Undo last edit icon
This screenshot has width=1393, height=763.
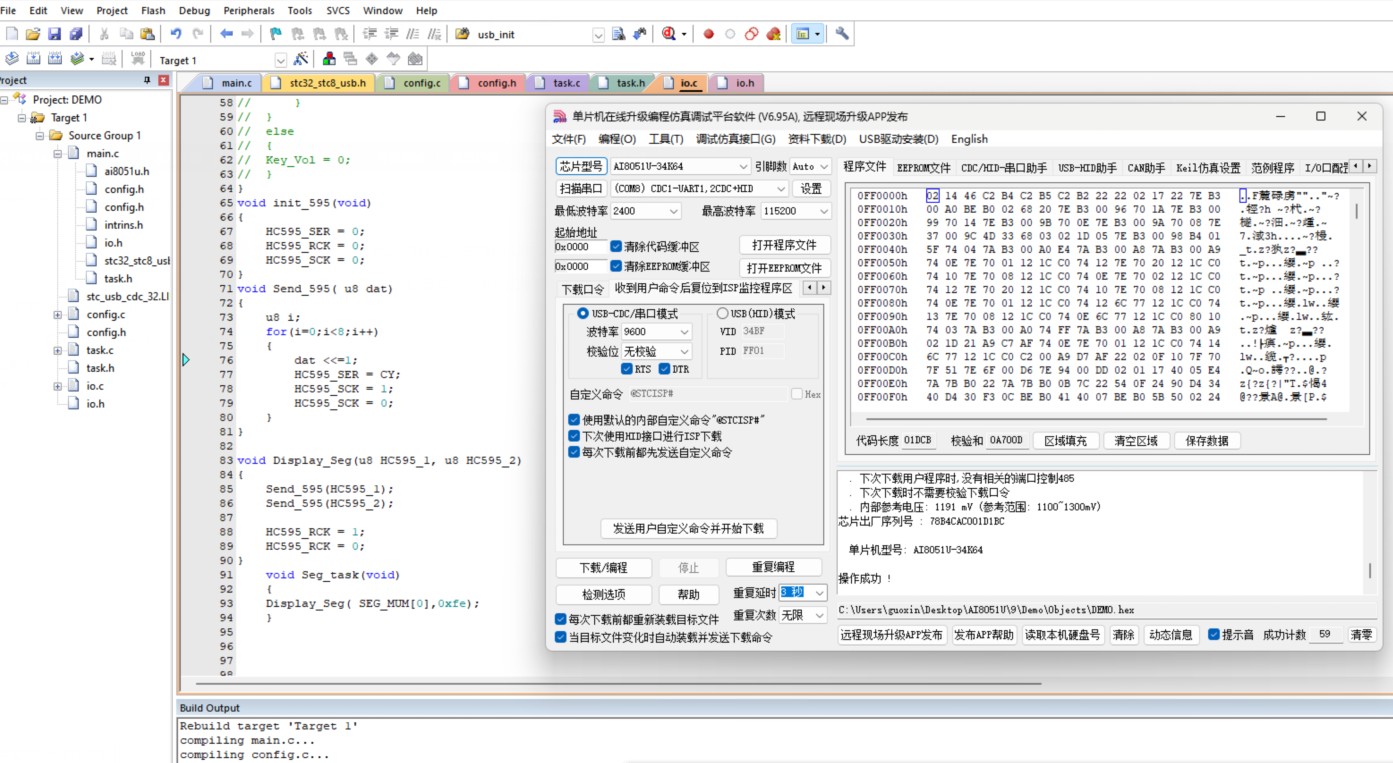click(176, 34)
